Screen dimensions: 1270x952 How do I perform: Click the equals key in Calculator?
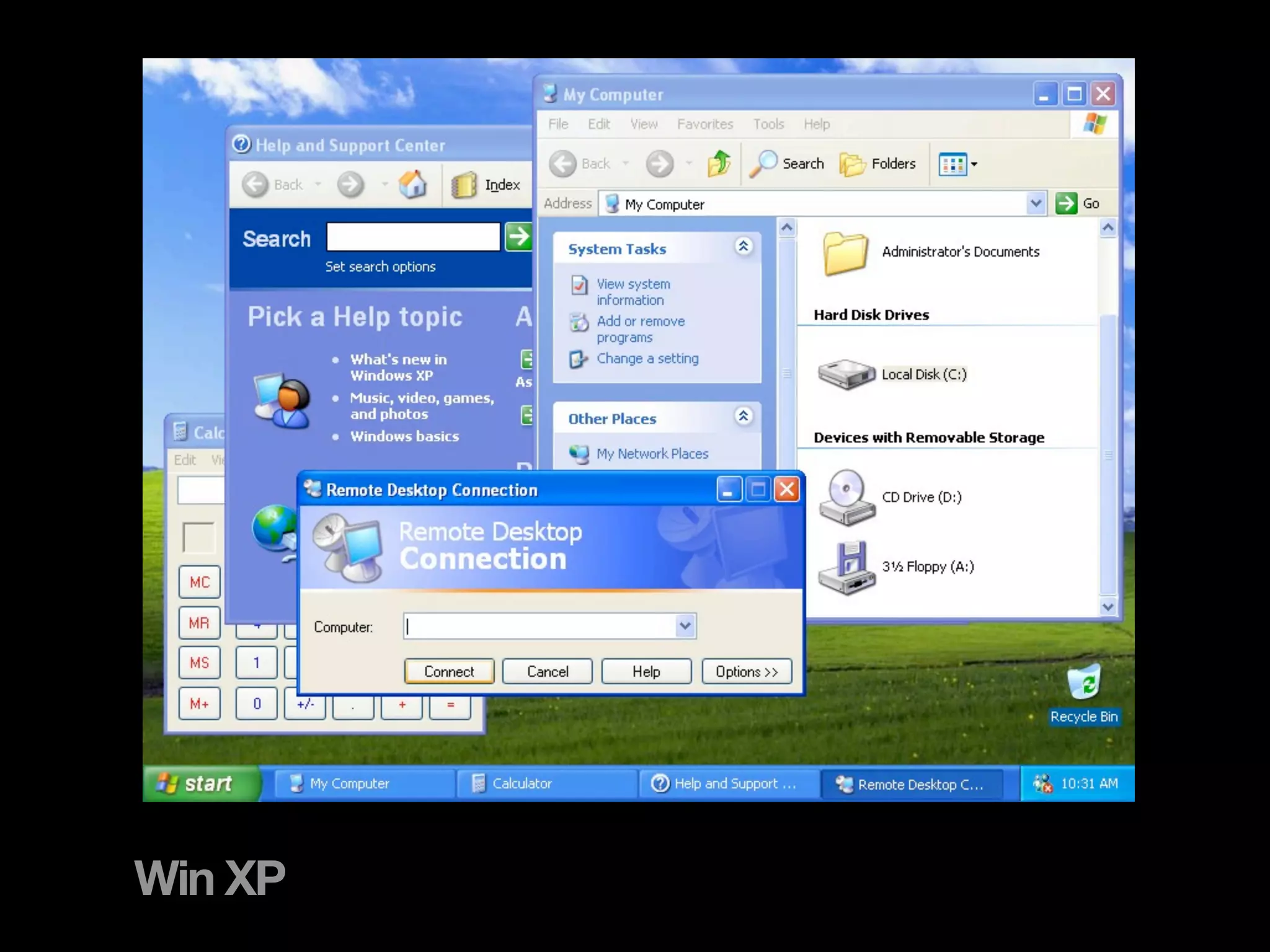tap(450, 705)
